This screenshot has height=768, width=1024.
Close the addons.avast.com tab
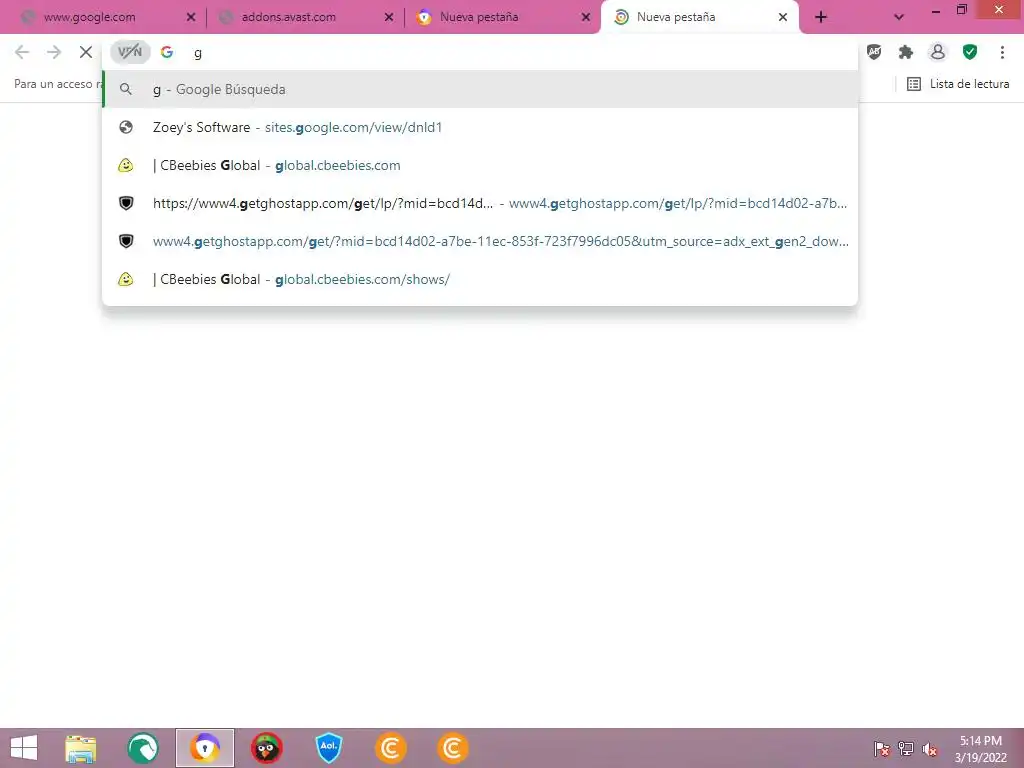[x=389, y=18]
